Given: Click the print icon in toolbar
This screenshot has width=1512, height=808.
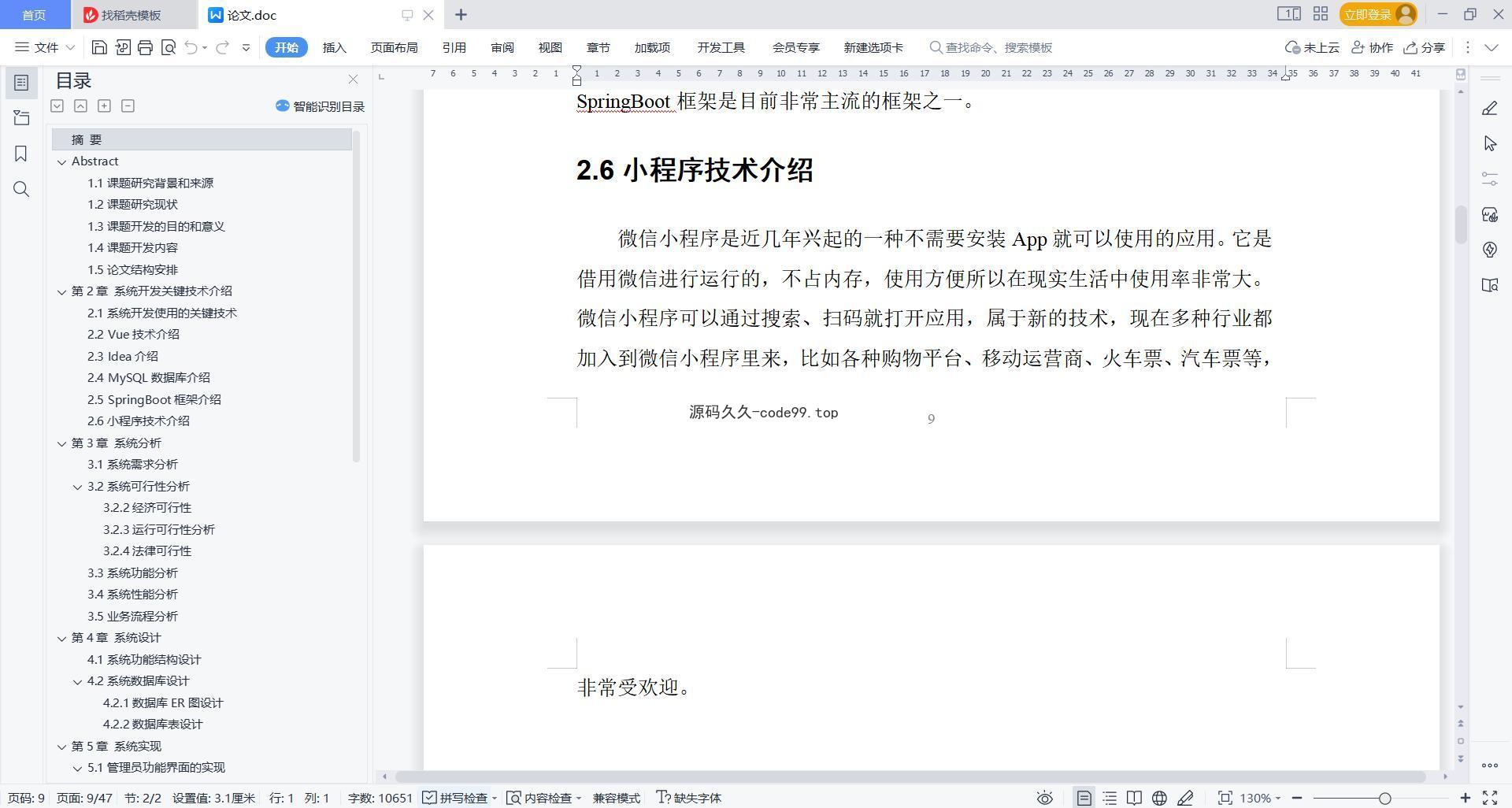Looking at the screenshot, I should pyautogui.click(x=145, y=47).
